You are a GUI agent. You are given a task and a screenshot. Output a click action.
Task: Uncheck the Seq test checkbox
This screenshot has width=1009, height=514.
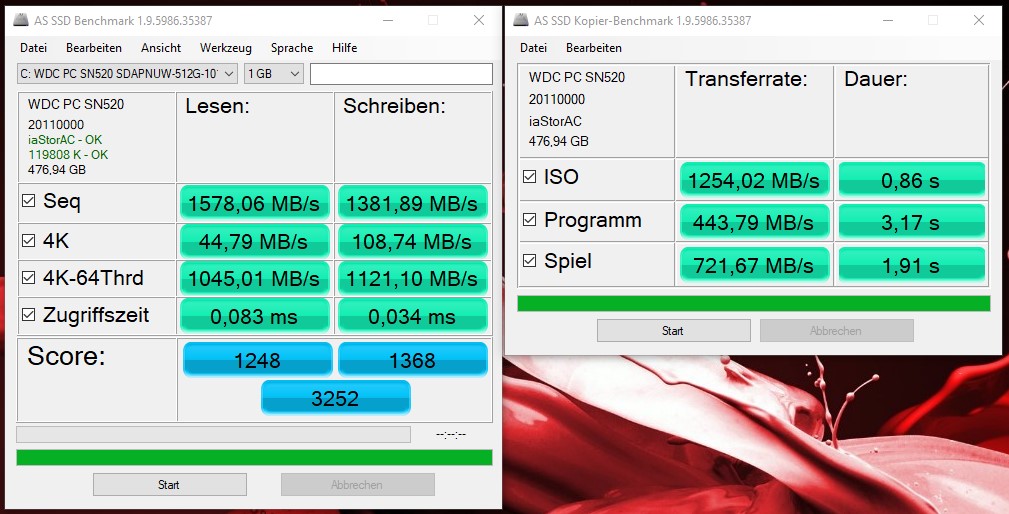pyautogui.click(x=28, y=201)
